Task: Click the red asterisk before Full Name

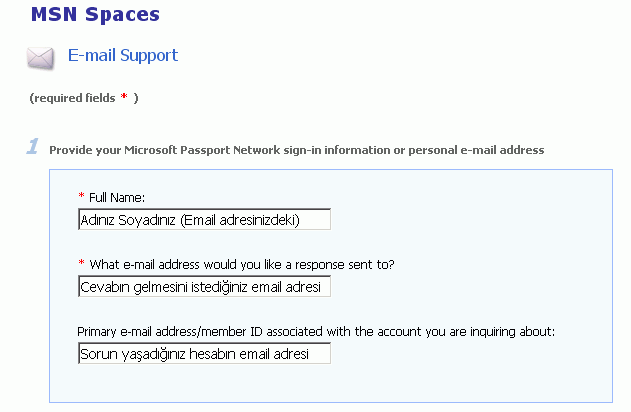Action: (x=81, y=197)
